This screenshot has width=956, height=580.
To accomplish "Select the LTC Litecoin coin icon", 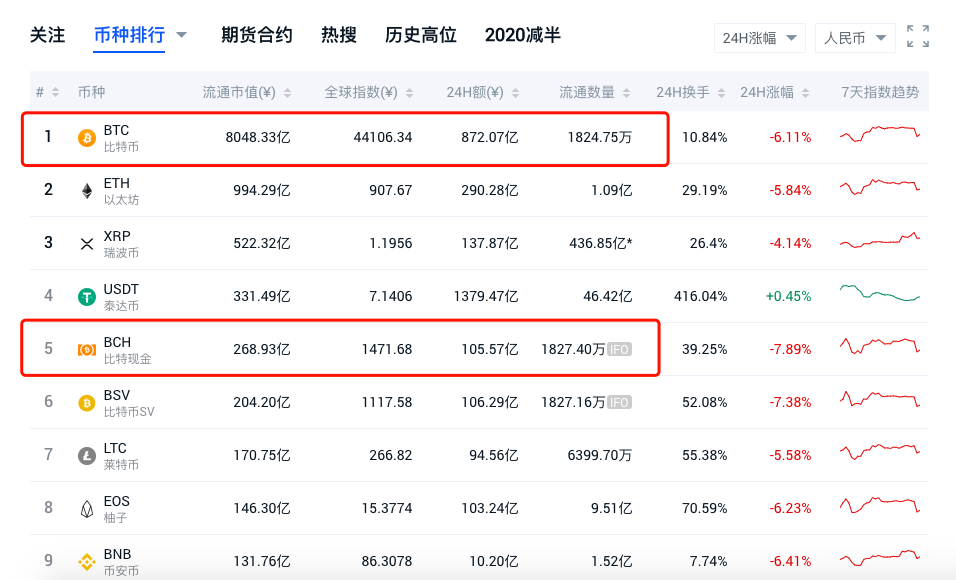I will 87,454.
